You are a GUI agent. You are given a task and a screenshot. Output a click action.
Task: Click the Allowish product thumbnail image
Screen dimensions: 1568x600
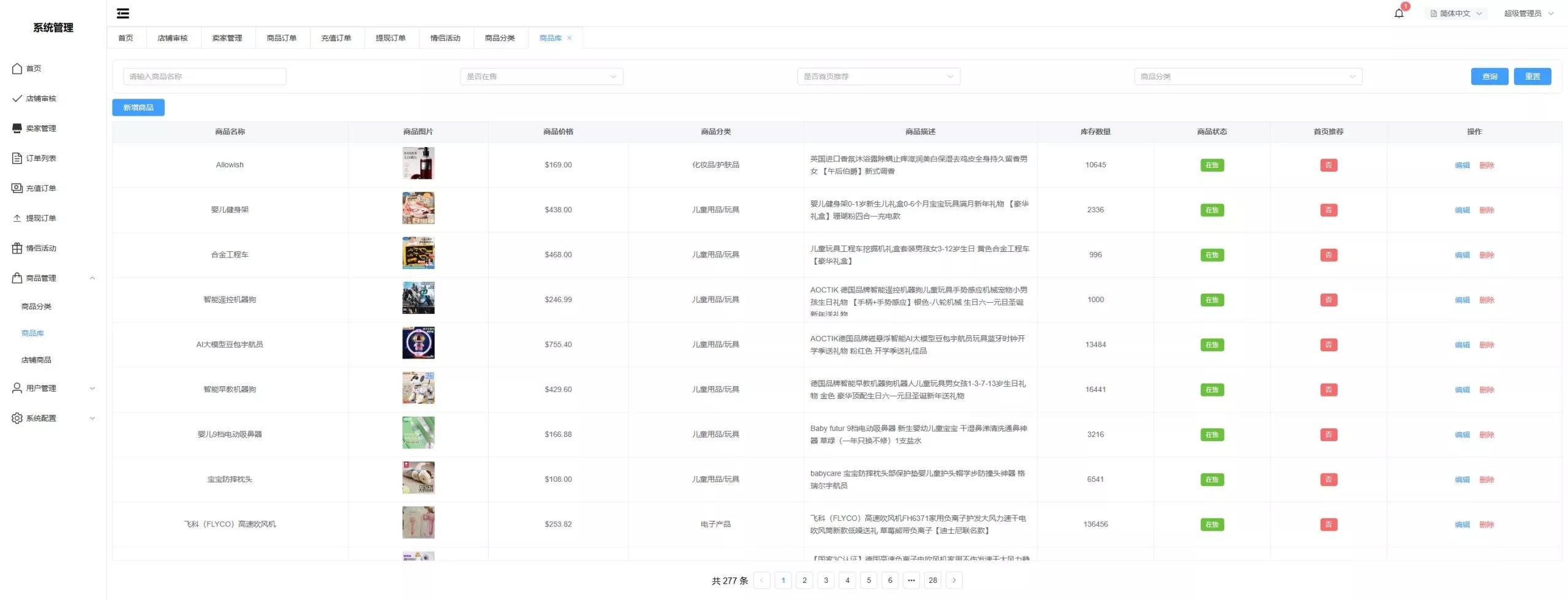pyautogui.click(x=418, y=164)
